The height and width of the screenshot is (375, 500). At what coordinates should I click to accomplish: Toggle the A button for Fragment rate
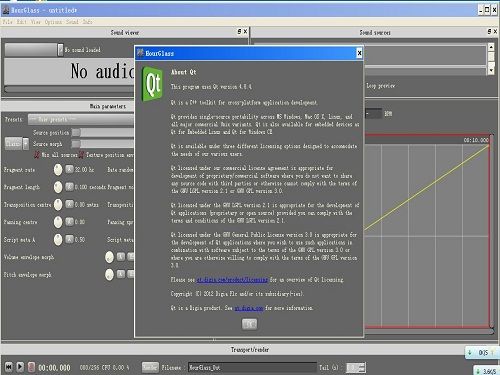(69, 169)
